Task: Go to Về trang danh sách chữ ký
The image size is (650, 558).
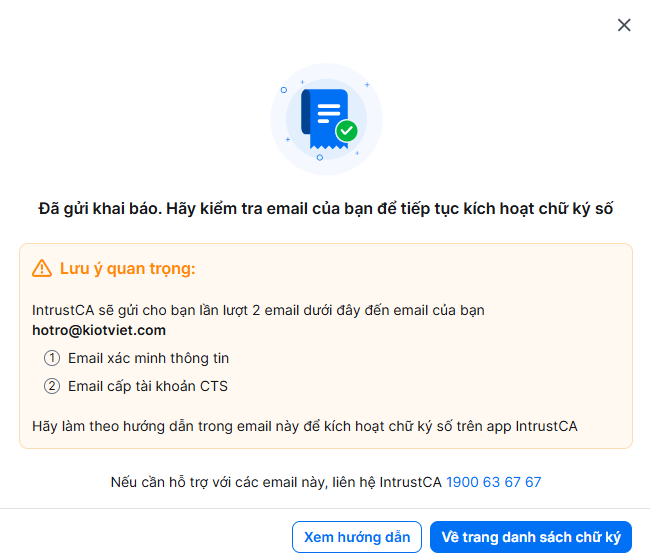Action: 531,537
